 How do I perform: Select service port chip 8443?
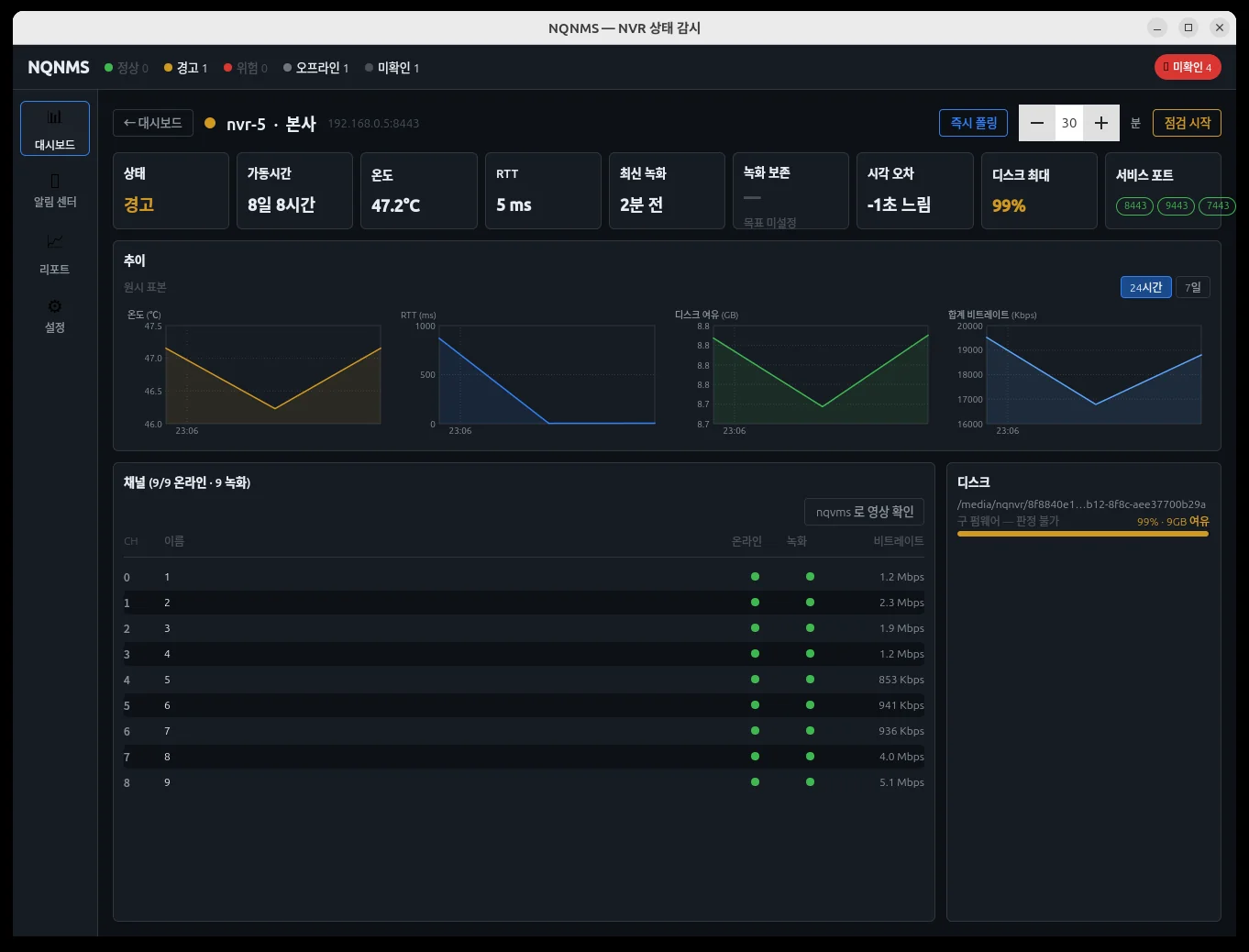coord(1135,205)
